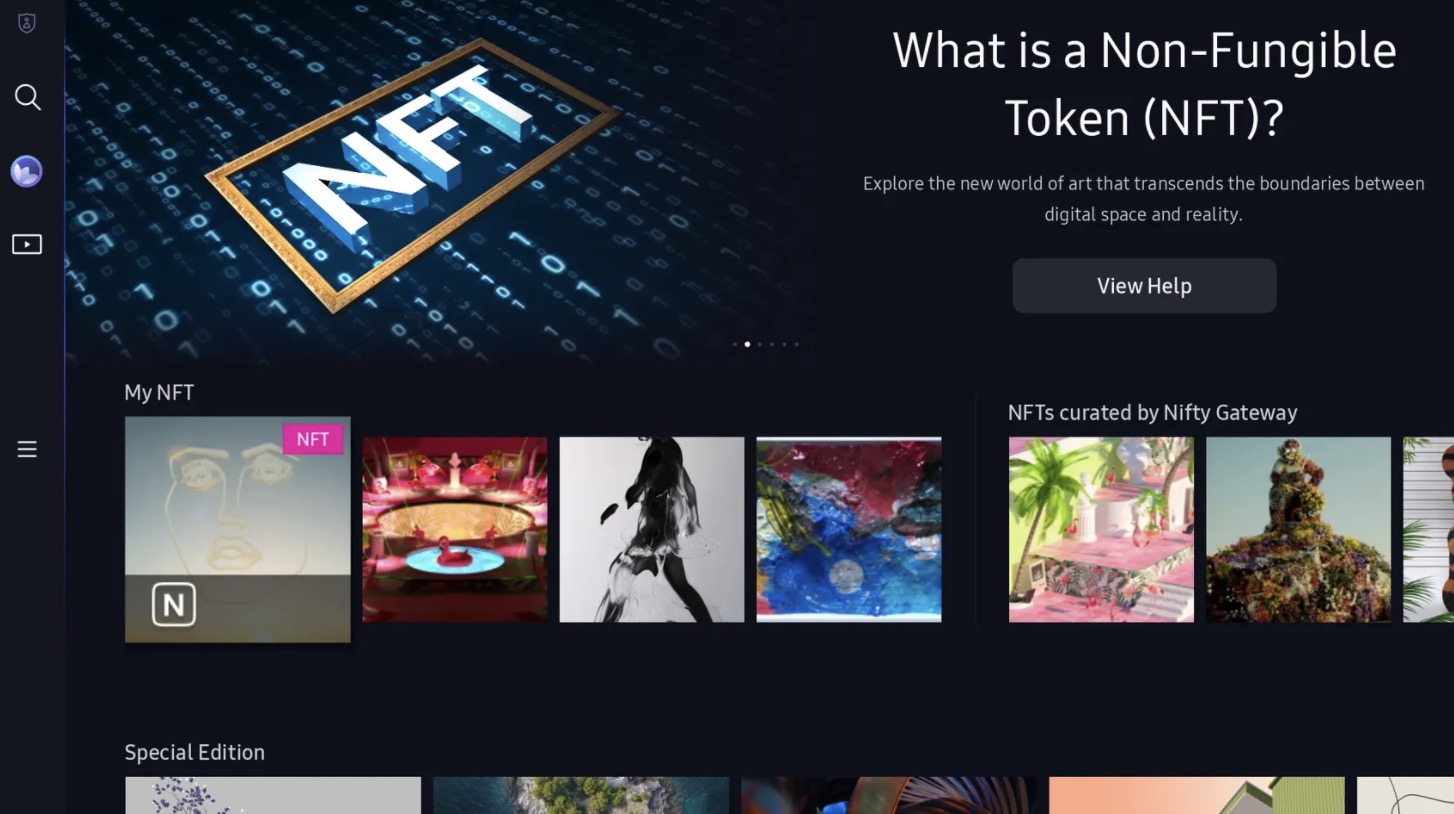
Task: Expand the hamburger menu icon
Action: [27, 449]
